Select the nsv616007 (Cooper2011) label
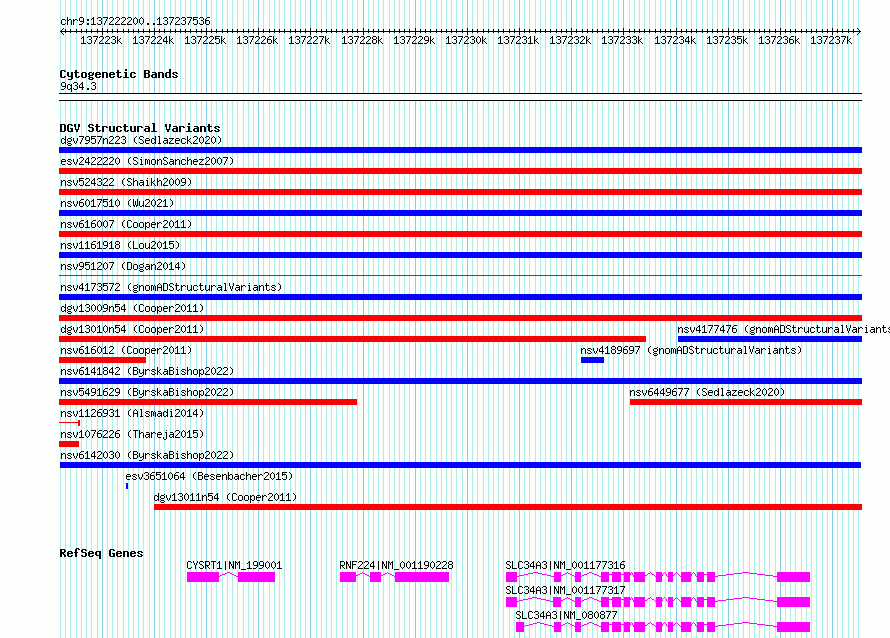 pyautogui.click(x=126, y=224)
